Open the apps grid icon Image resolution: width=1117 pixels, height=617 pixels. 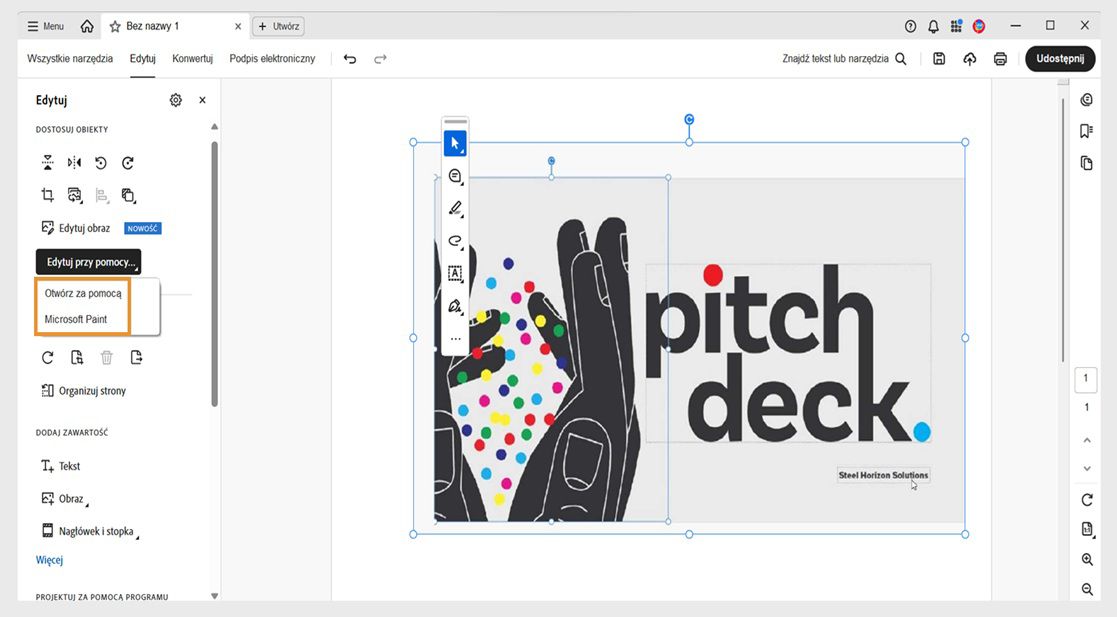tap(956, 26)
